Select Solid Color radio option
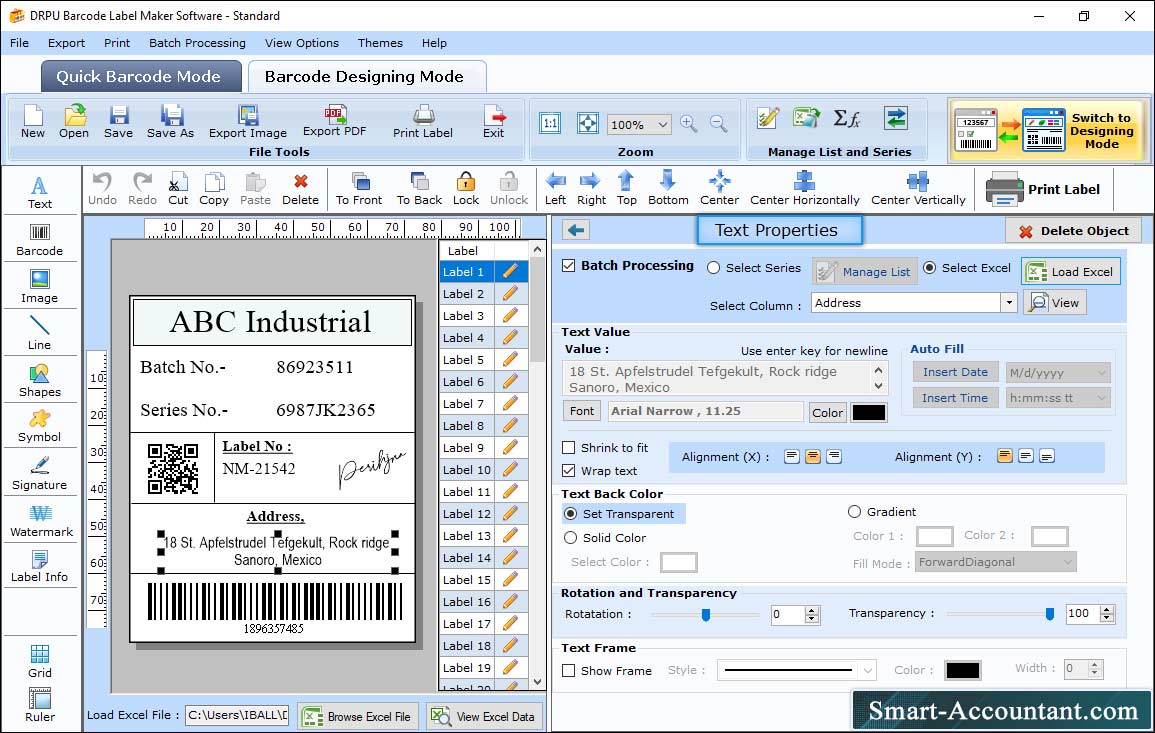Image resolution: width=1155 pixels, height=733 pixels. (570, 538)
